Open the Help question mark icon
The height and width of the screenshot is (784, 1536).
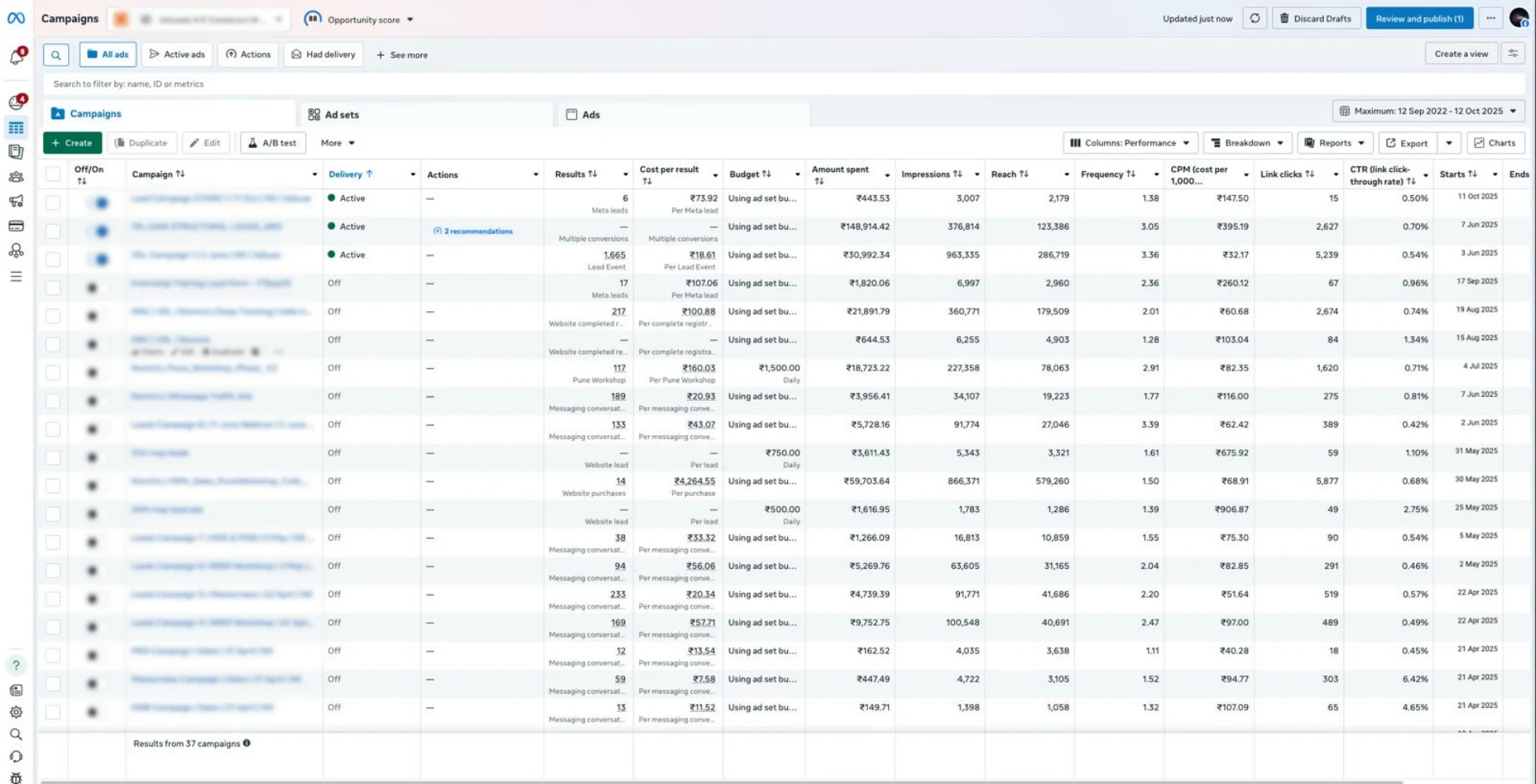pos(16,665)
